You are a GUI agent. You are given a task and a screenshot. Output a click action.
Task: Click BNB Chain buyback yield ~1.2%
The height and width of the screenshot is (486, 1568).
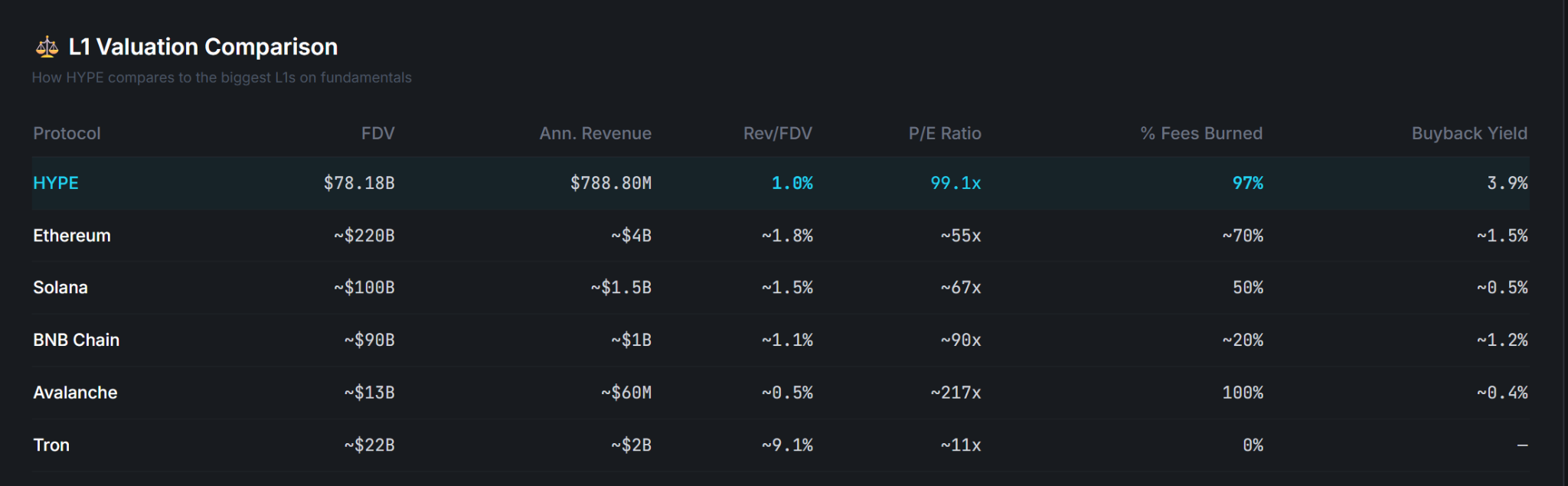1502,340
